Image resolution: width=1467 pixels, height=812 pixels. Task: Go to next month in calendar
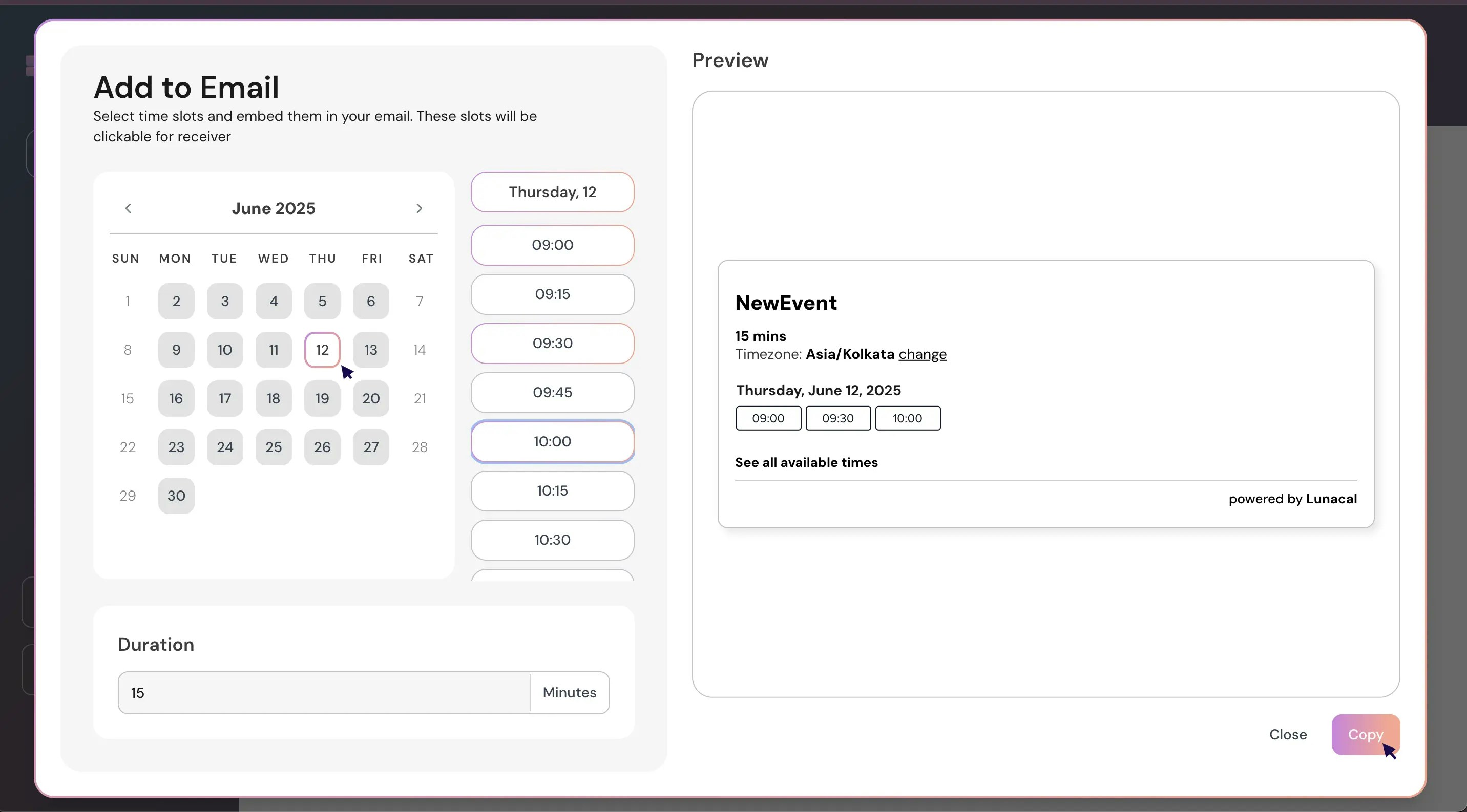pyautogui.click(x=419, y=208)
